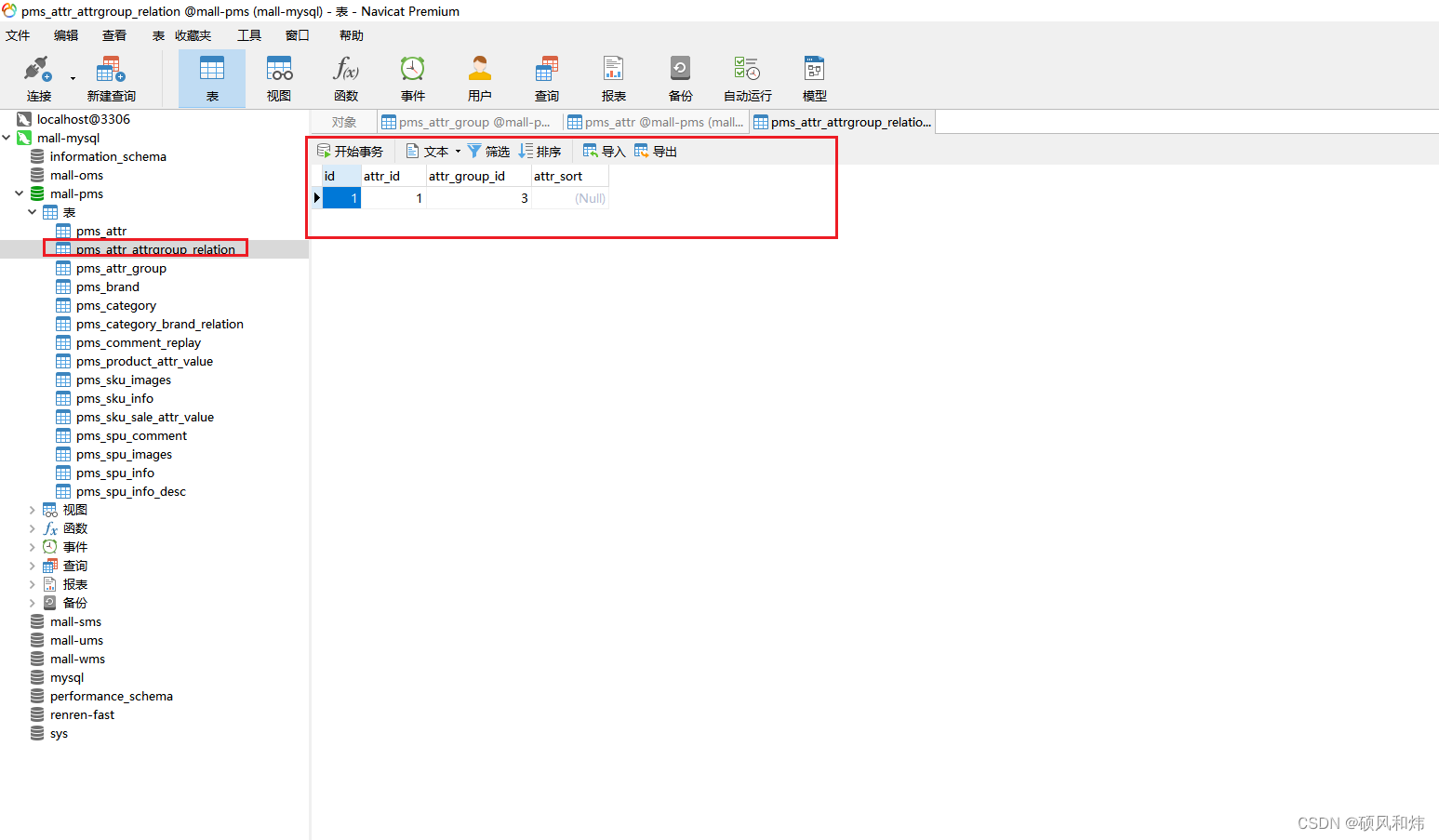Screen dimensions: 1439x840
Task: Click the 导出 export button
Action: point(656,151)
